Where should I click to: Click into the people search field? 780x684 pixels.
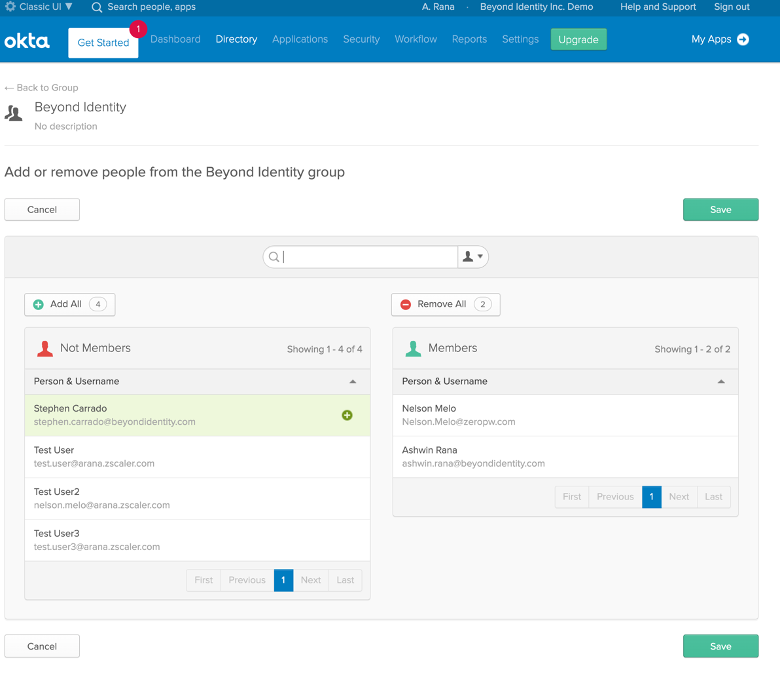tap(365, 257)
